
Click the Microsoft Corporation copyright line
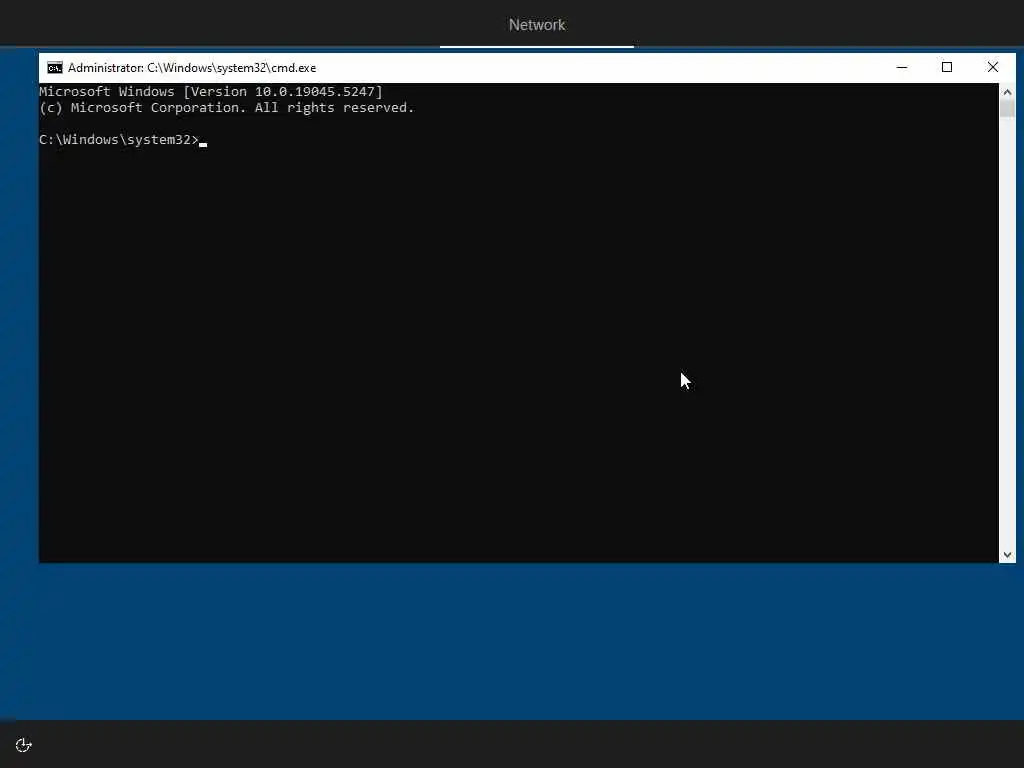pos(227,108)
